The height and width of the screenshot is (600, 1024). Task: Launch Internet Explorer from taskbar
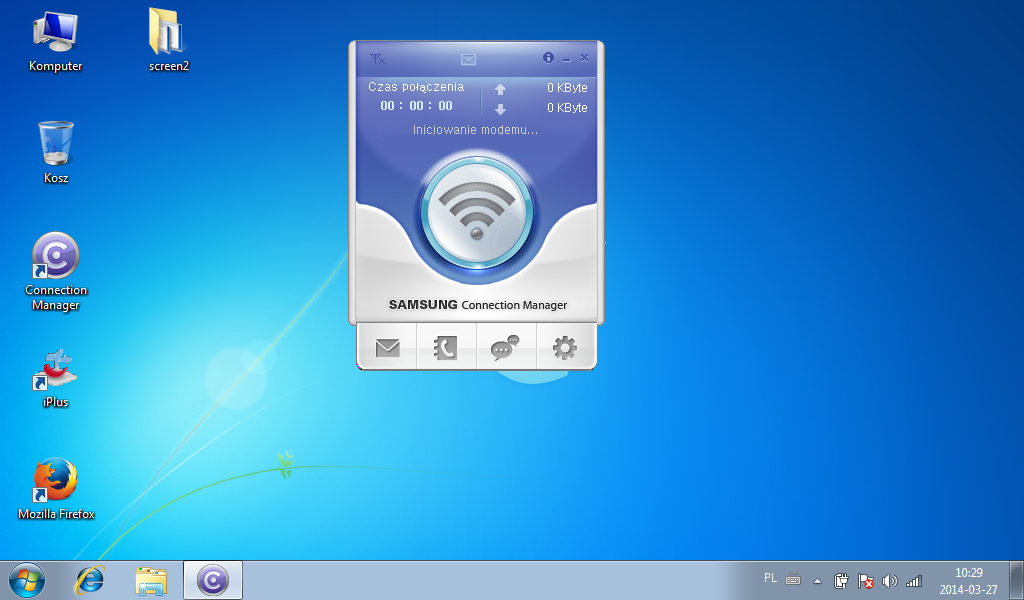click(x=89, y=580)
